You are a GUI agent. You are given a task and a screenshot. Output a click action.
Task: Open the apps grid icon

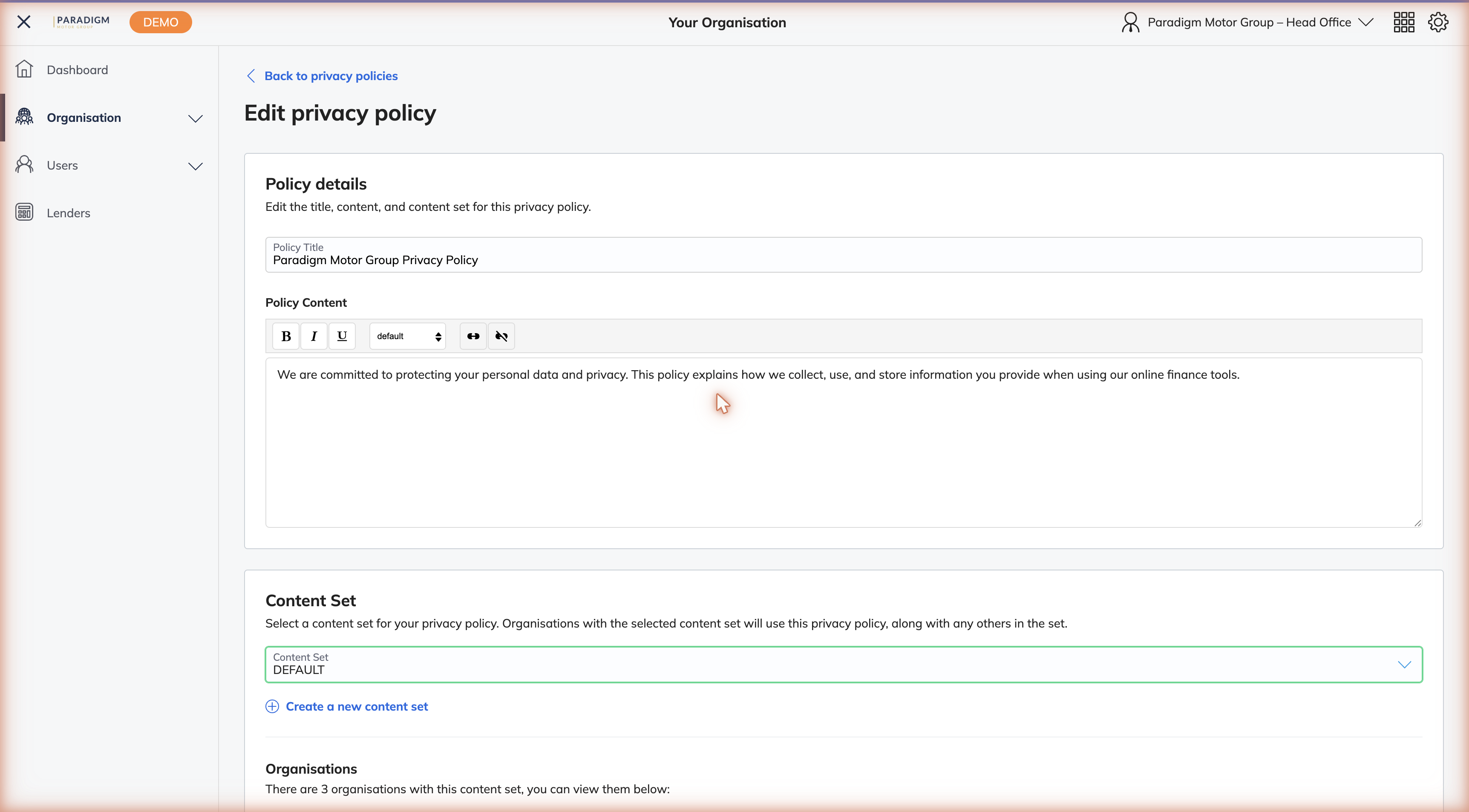point(1404,22)
